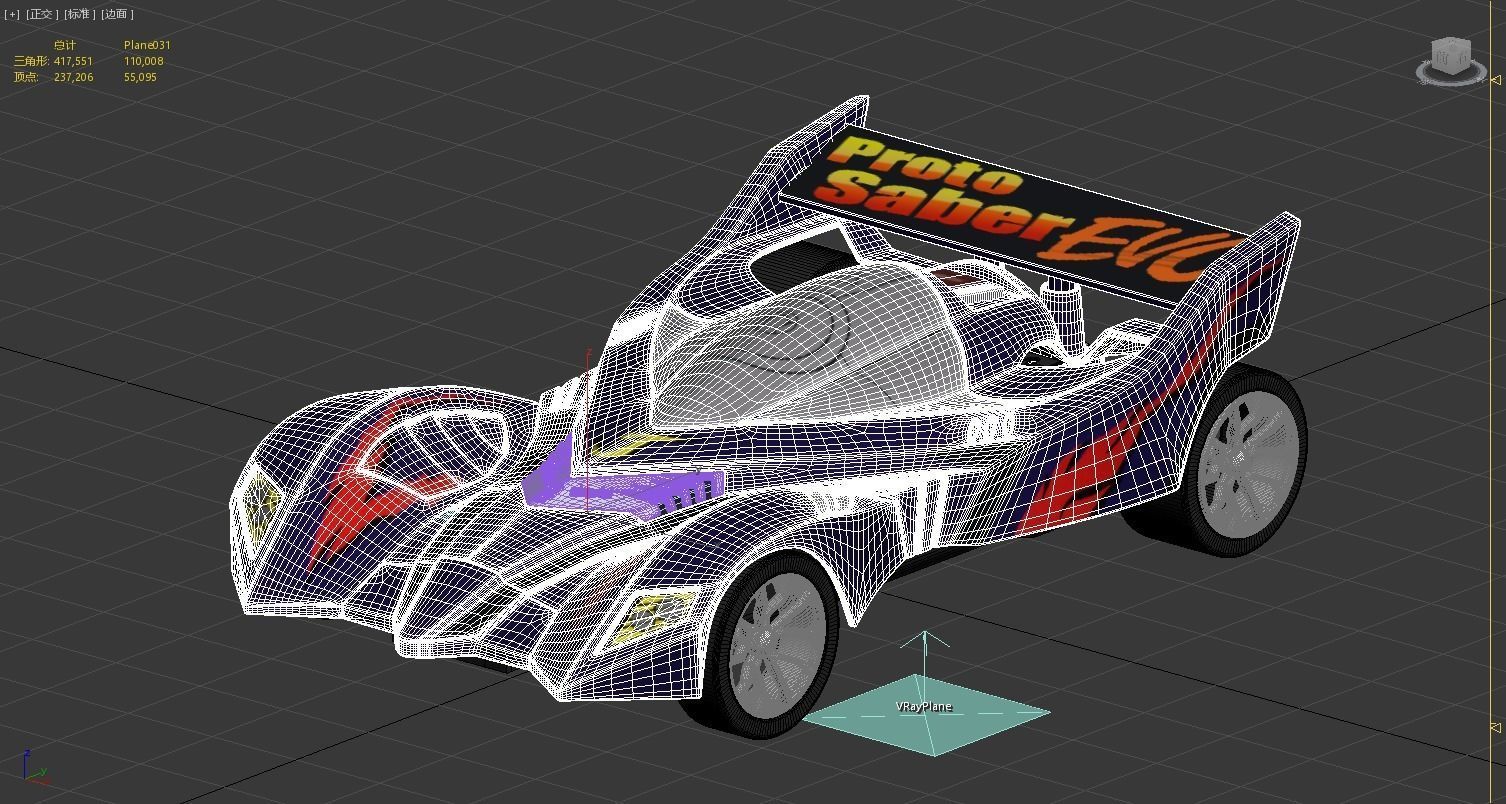1506x804 pixels.
Task: Open the [边面] edged faces display menu
Action: click(x=118, y=14)
